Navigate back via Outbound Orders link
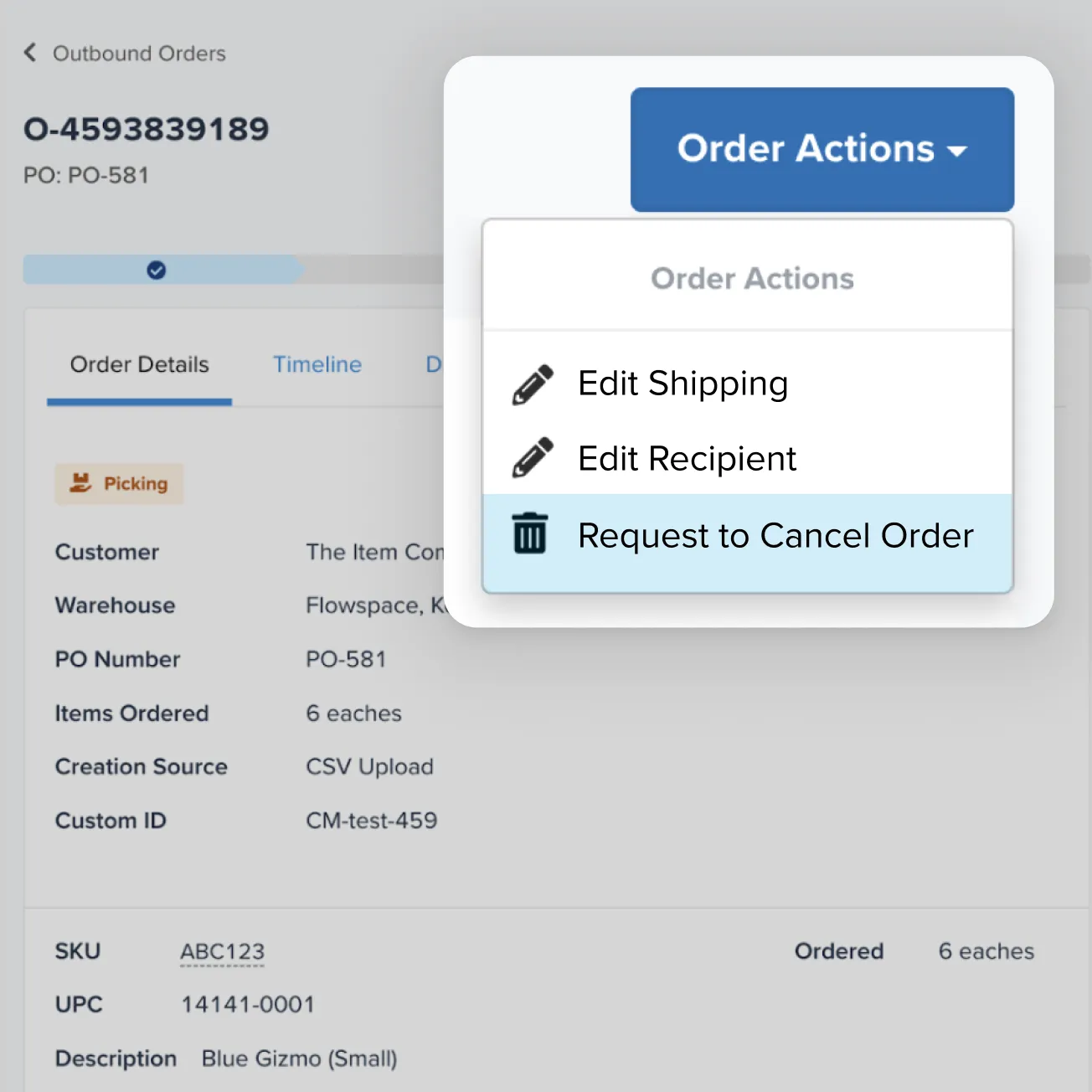The height and width of the screenshot is (1092, 1092). (x=139, y=53)
